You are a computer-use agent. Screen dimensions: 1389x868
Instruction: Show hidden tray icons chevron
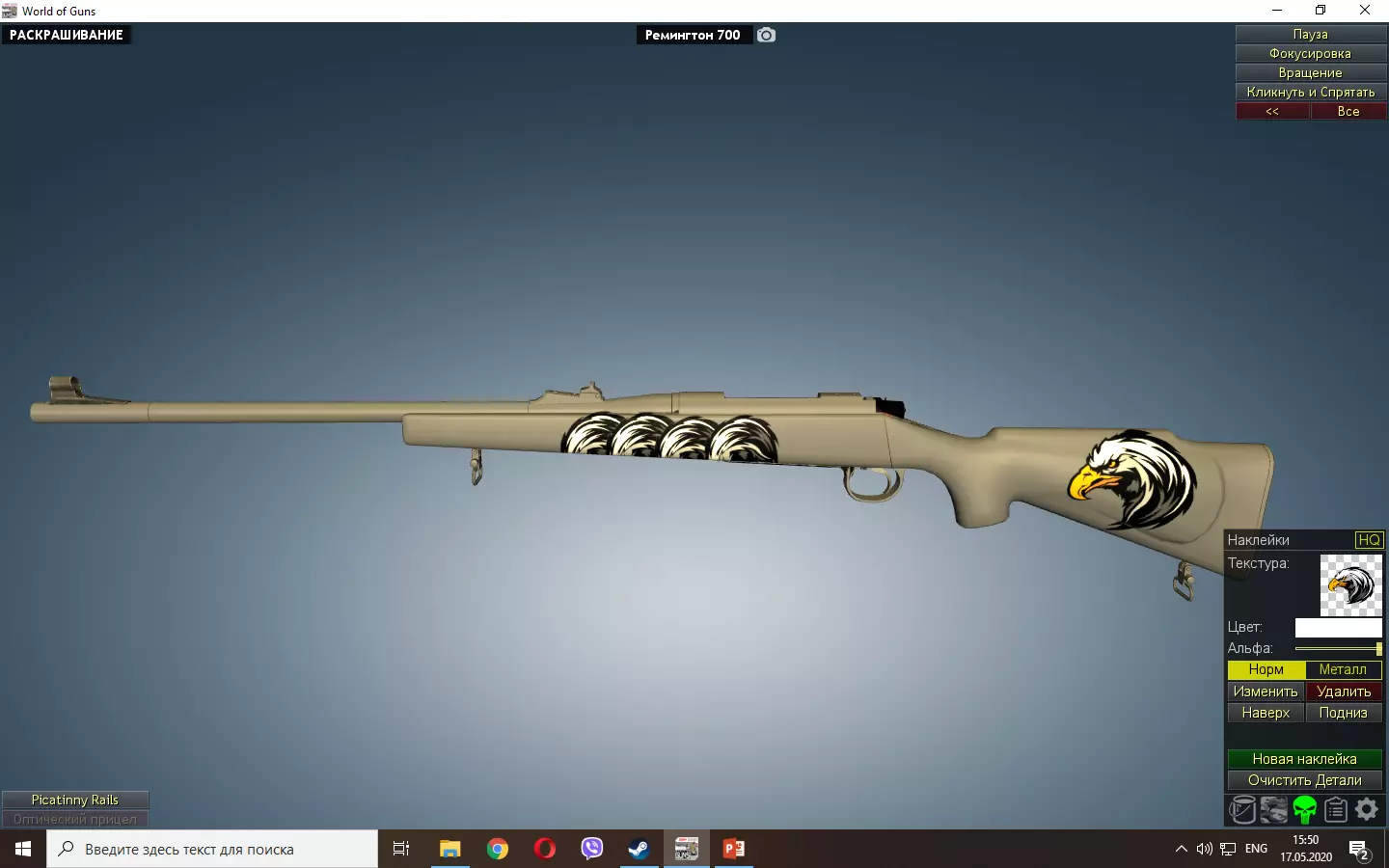(1181, 849)
